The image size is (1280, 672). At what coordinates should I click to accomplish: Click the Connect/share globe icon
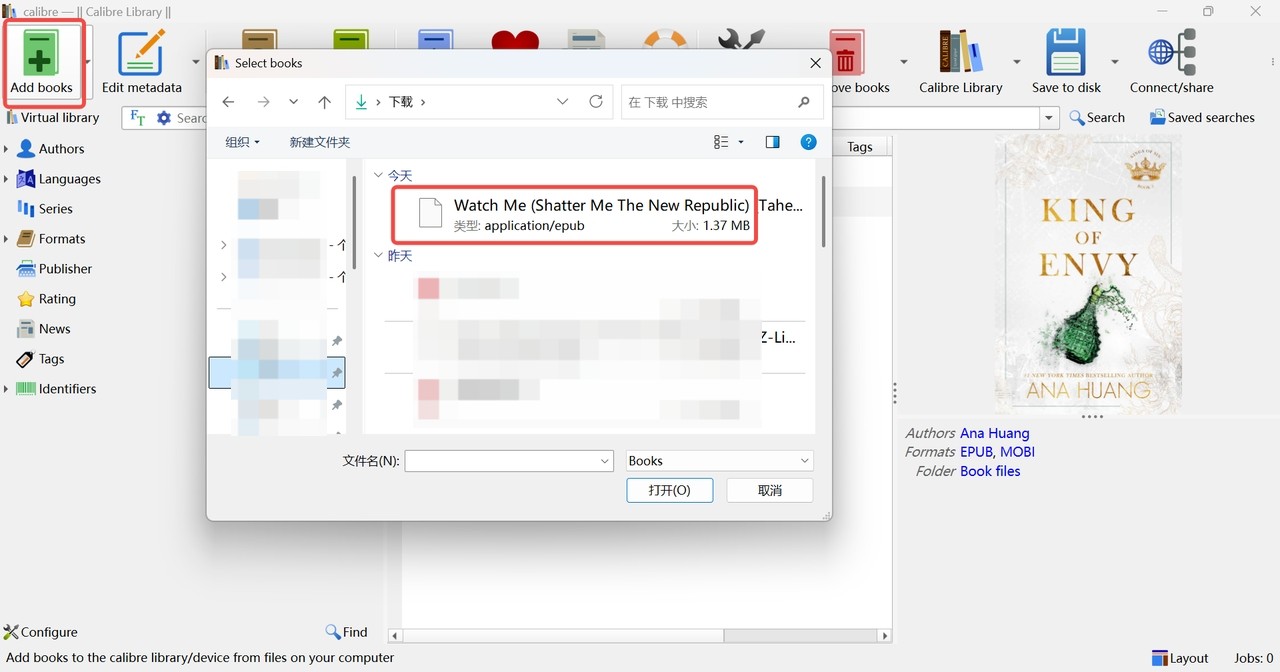pos(1172,52)
